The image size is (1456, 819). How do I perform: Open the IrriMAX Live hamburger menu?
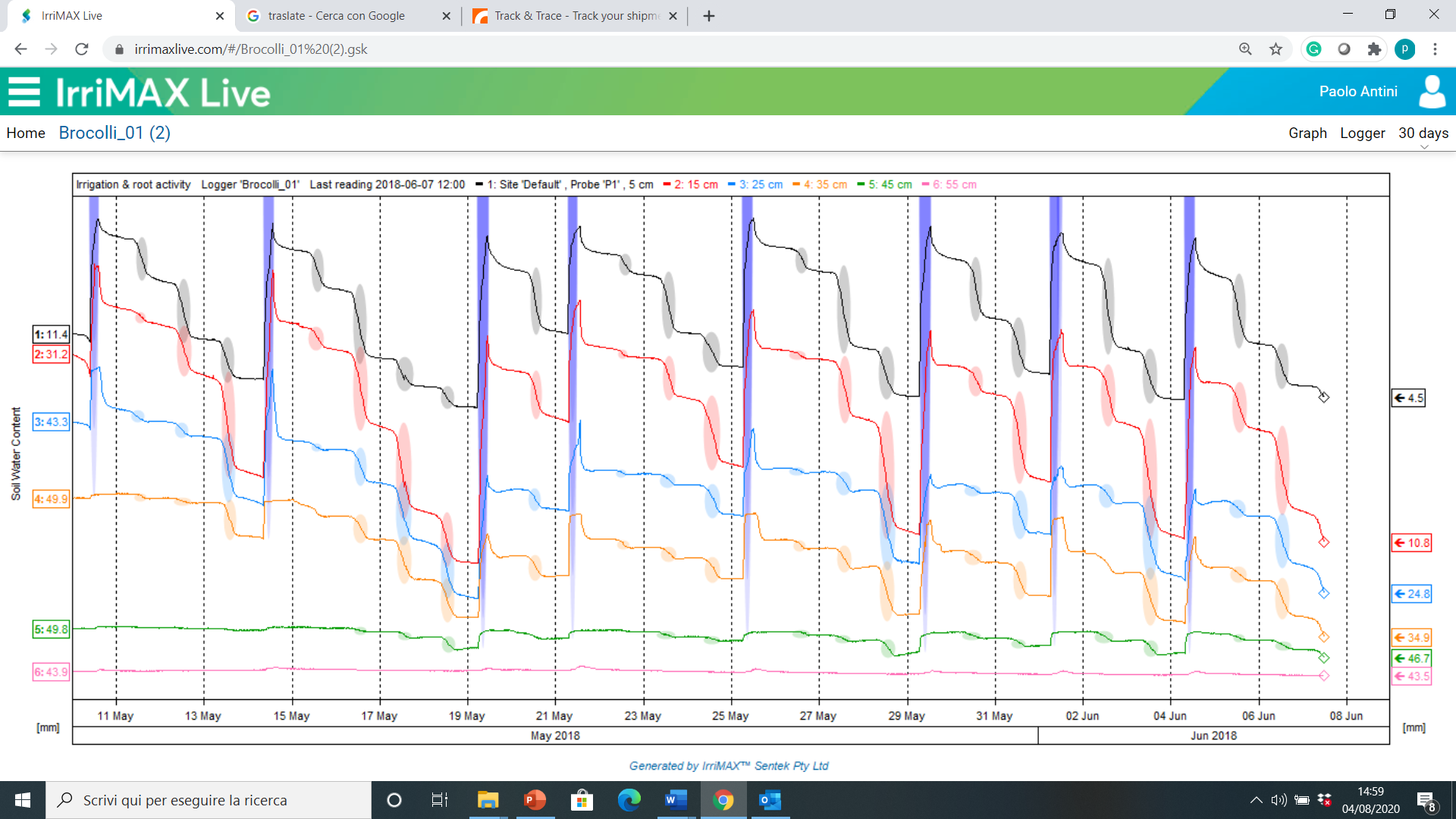pyautogui.click(x=24, y=92)
